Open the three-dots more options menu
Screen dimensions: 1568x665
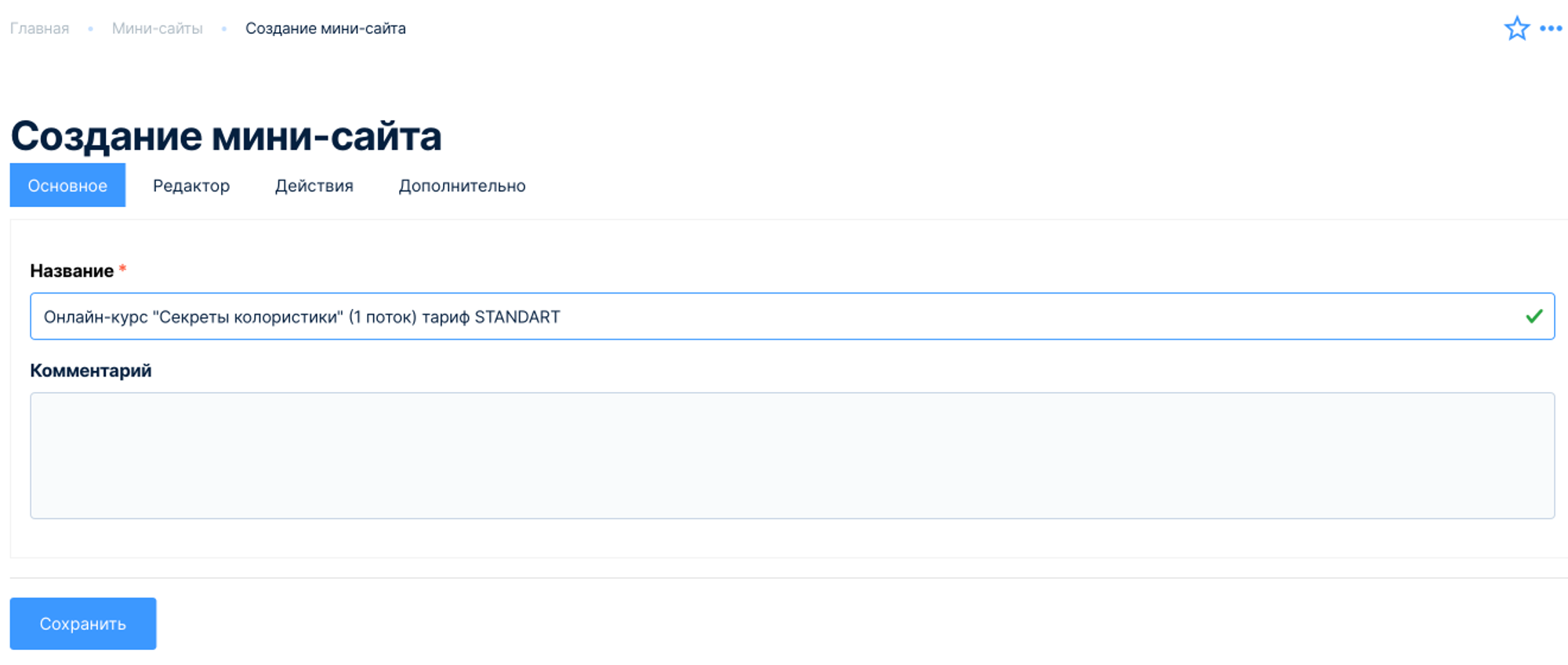pyautogui.click(x=1551, y=29)
